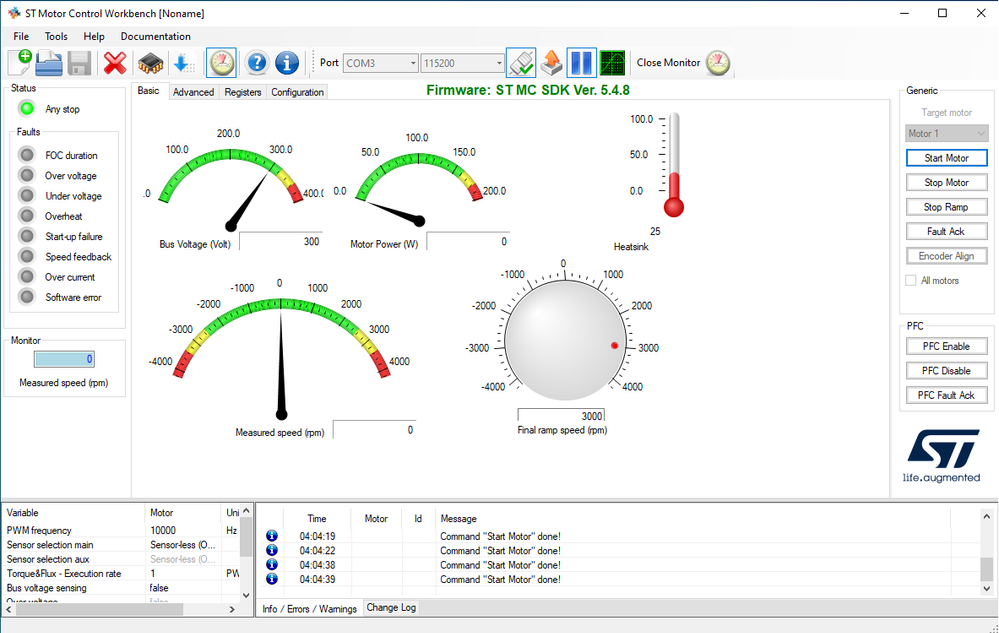Click the log list scroll down arrow
999x633 pixels.
pyautogui.click(x=986, y=588)
